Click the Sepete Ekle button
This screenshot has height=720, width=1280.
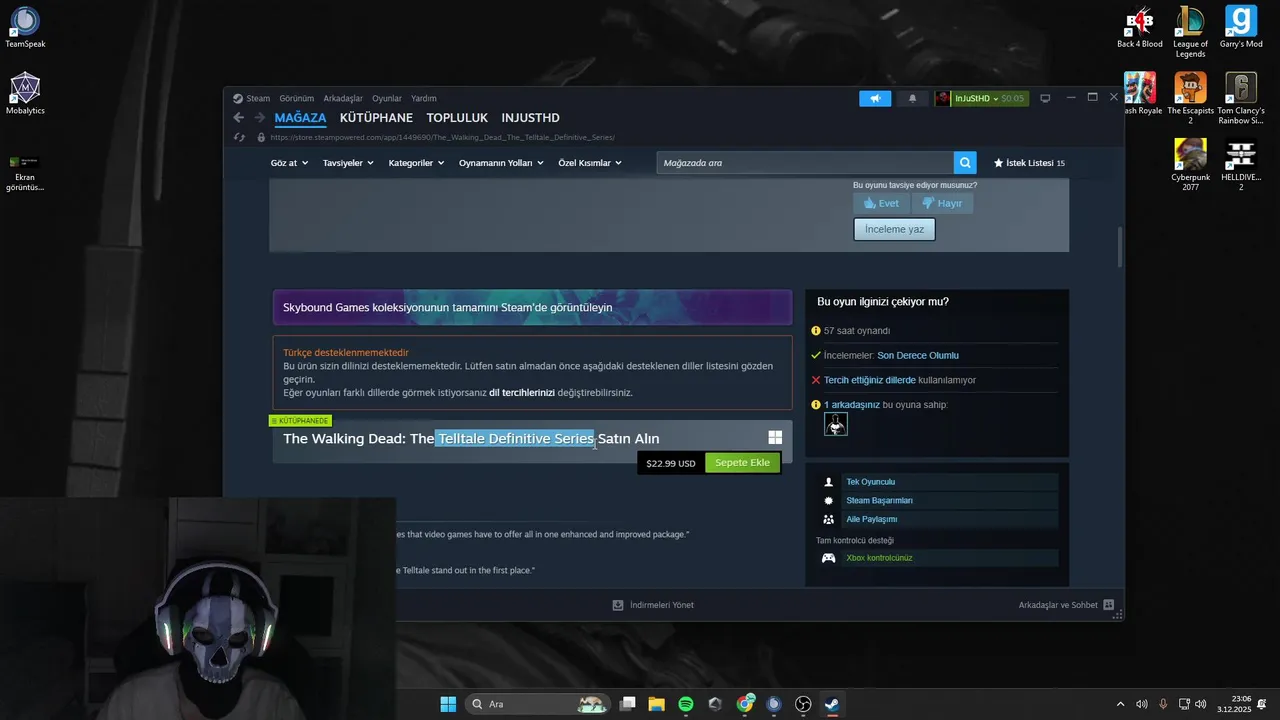(x=742, y=463)
